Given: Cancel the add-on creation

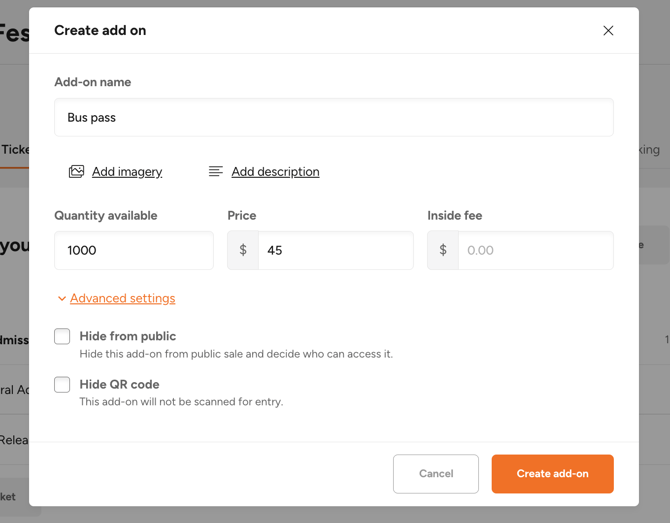Looking at the screenshot, I should click(x=436, y=473).
